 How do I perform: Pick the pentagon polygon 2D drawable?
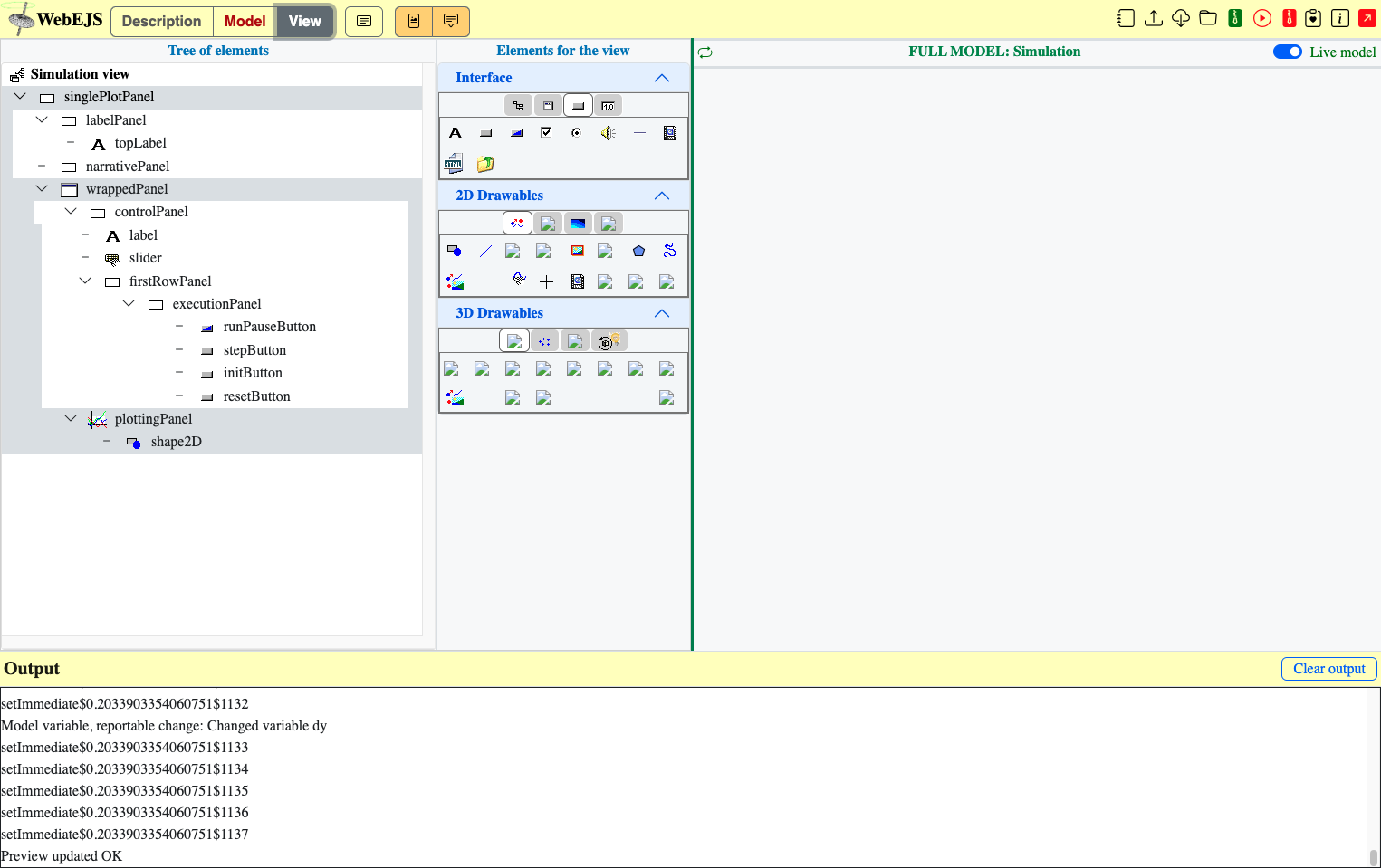pos(639,251)
